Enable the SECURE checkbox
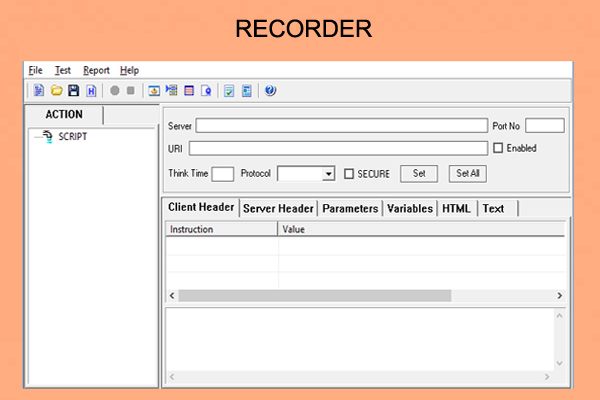Viewport: 600px width, 400px height. pyautogui.click(x=349, y=174)
